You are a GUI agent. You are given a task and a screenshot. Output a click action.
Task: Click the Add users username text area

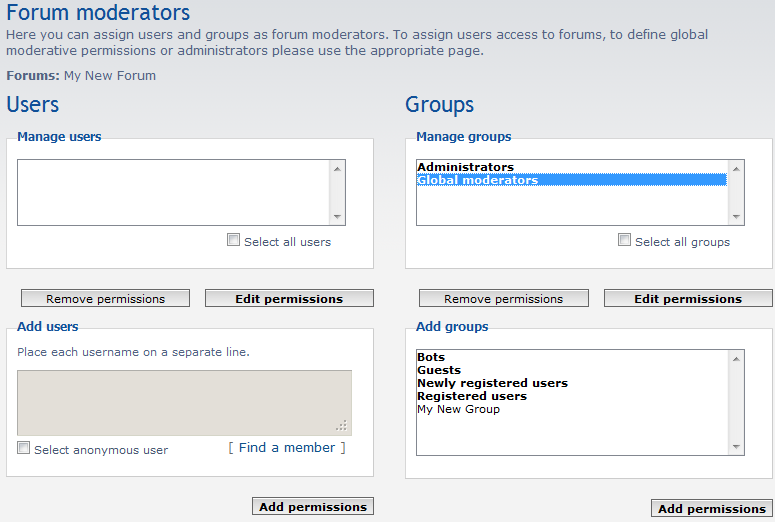[x=184, y=402]
